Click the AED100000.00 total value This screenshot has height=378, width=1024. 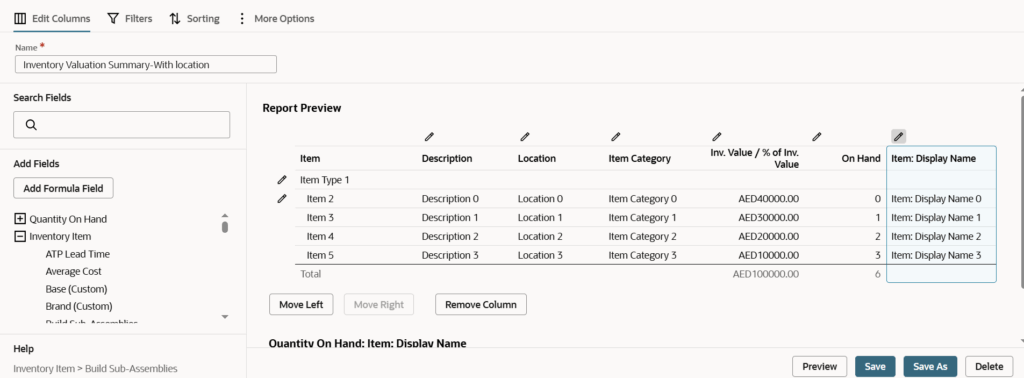(x=766, y=274)
